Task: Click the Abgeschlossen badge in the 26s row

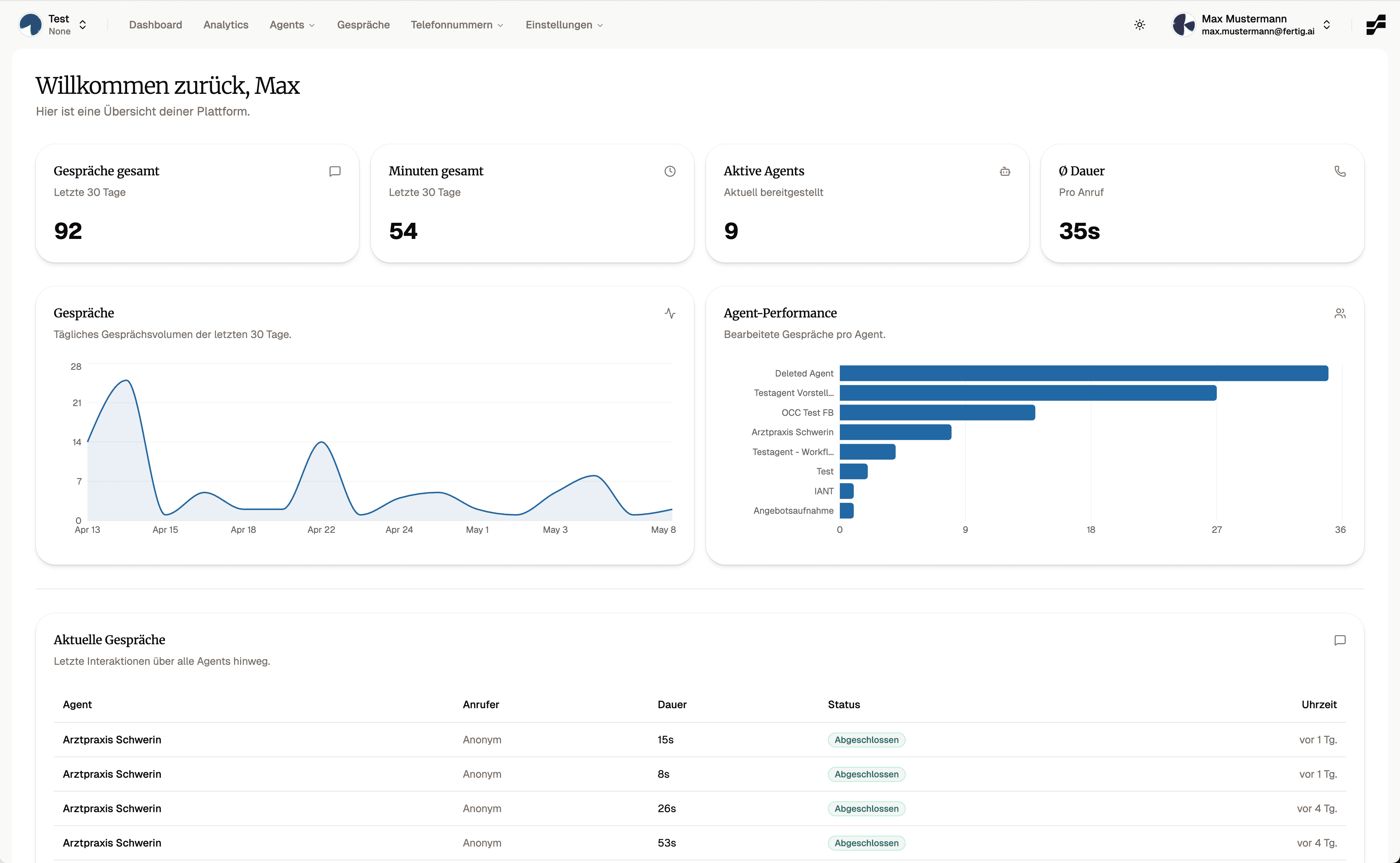Action: 866,808
